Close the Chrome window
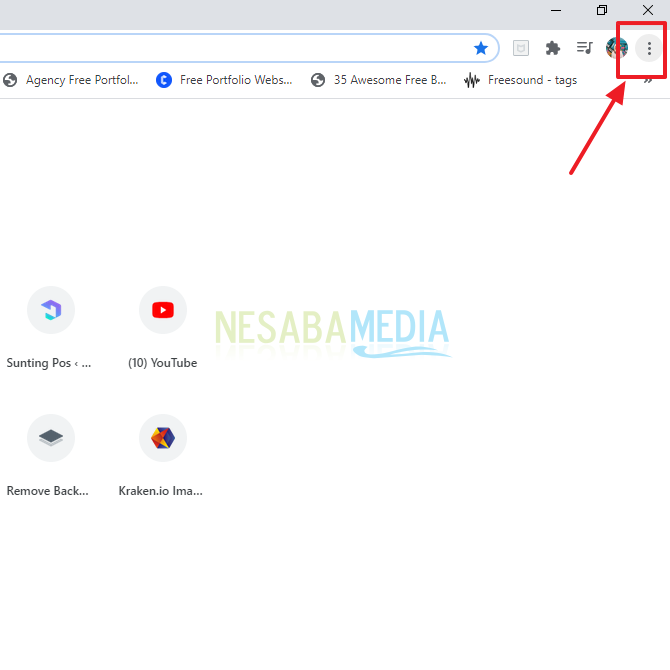The image size is (670, 670). [648, 10]
